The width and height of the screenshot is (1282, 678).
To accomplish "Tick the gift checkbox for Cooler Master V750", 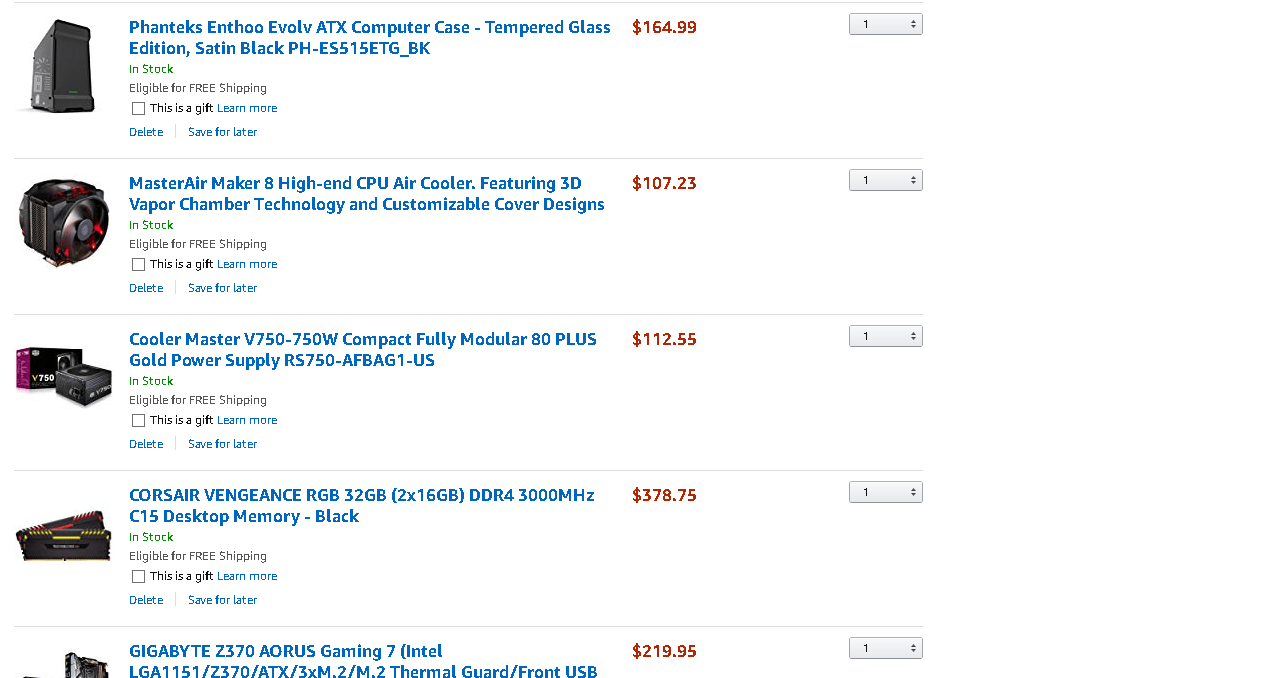I will pyautogui.click(x=138, y=420).
